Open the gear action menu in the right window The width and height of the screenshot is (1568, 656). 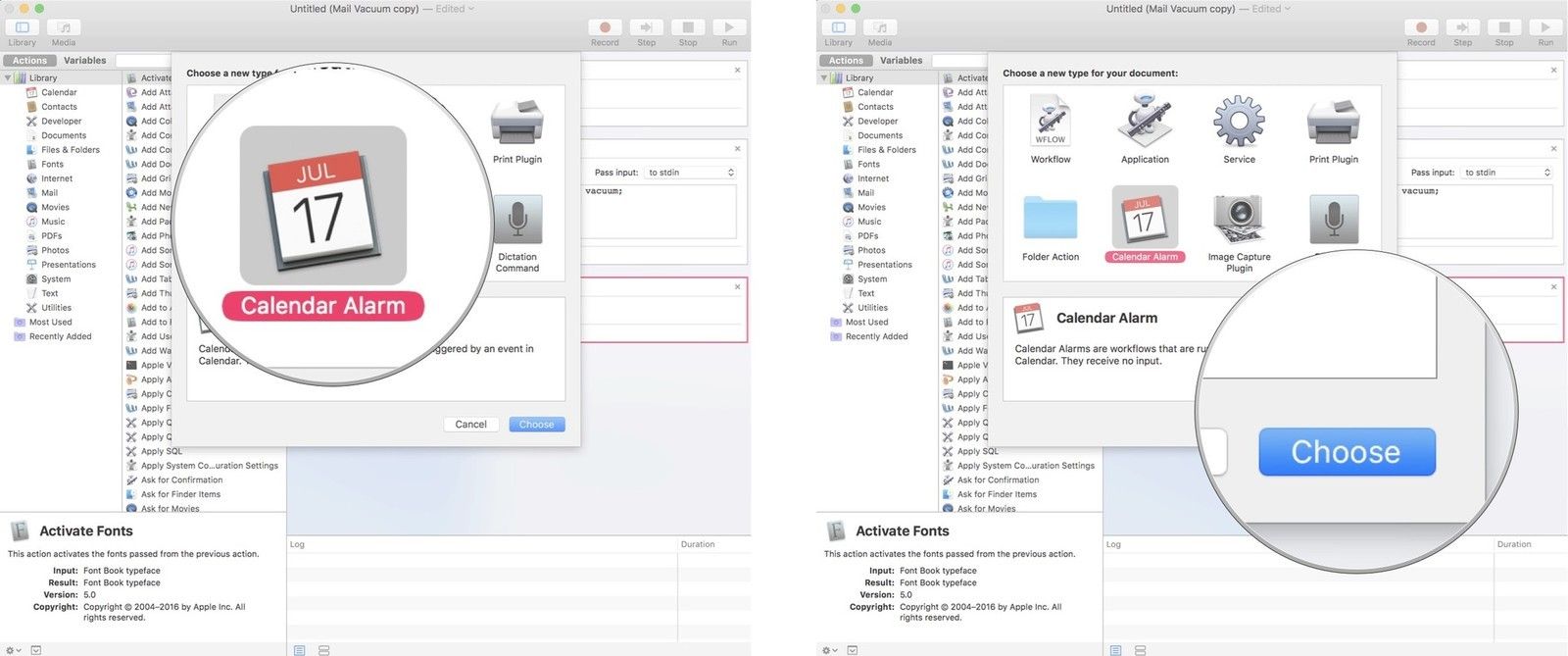829,649
